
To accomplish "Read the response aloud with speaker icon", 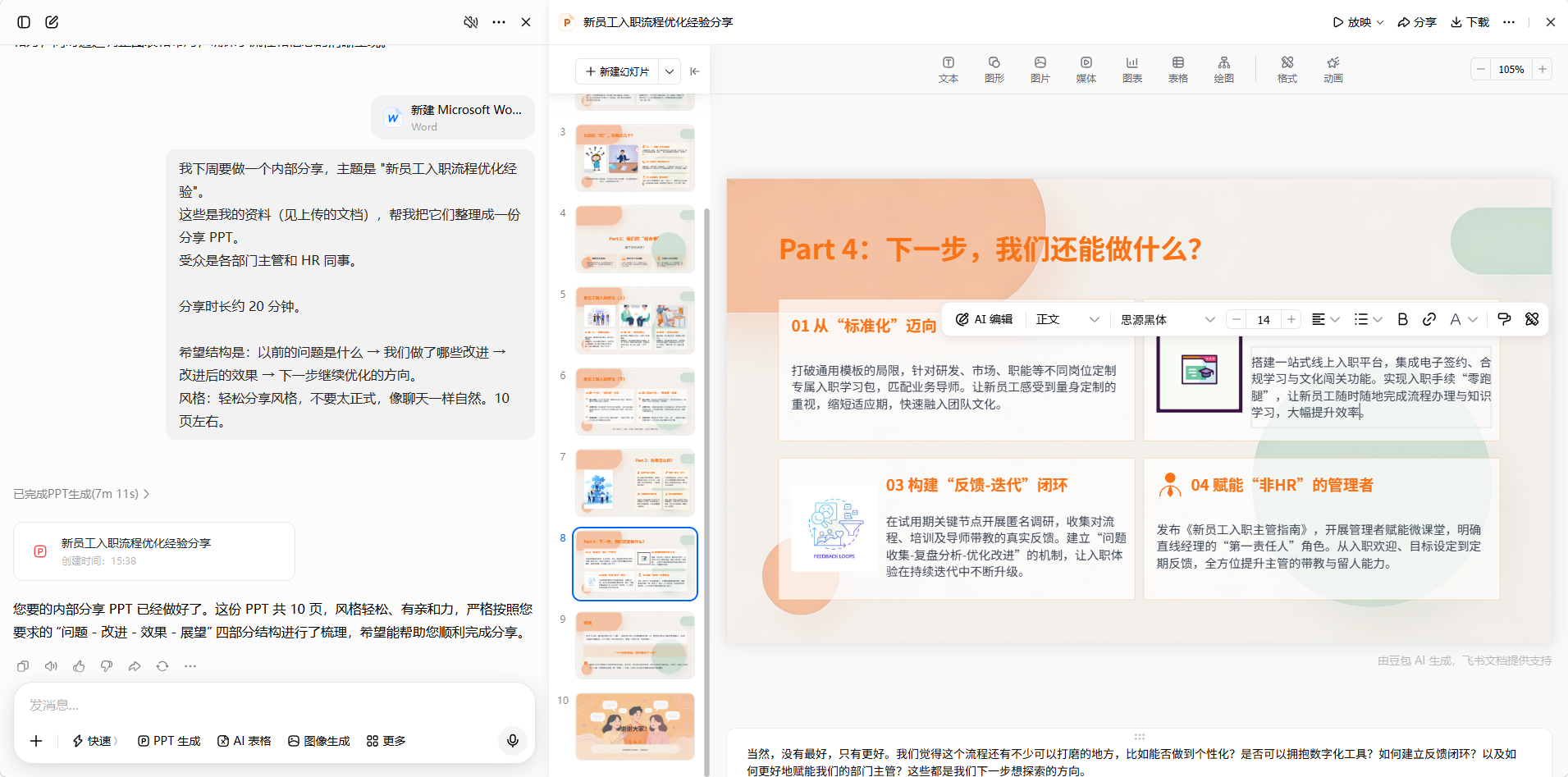I will tap(51, 666).
